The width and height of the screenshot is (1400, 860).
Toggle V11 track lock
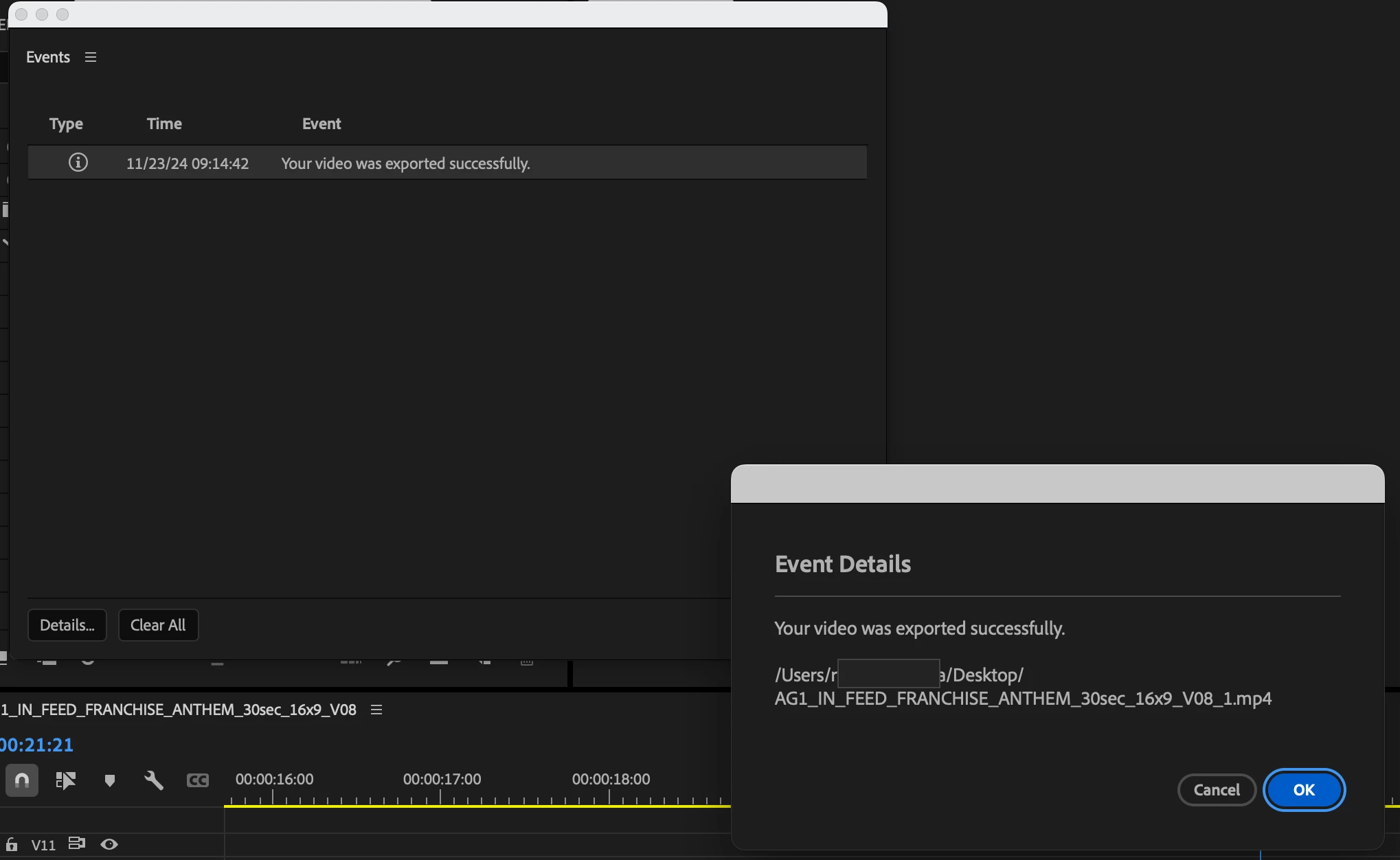point(12,844)
